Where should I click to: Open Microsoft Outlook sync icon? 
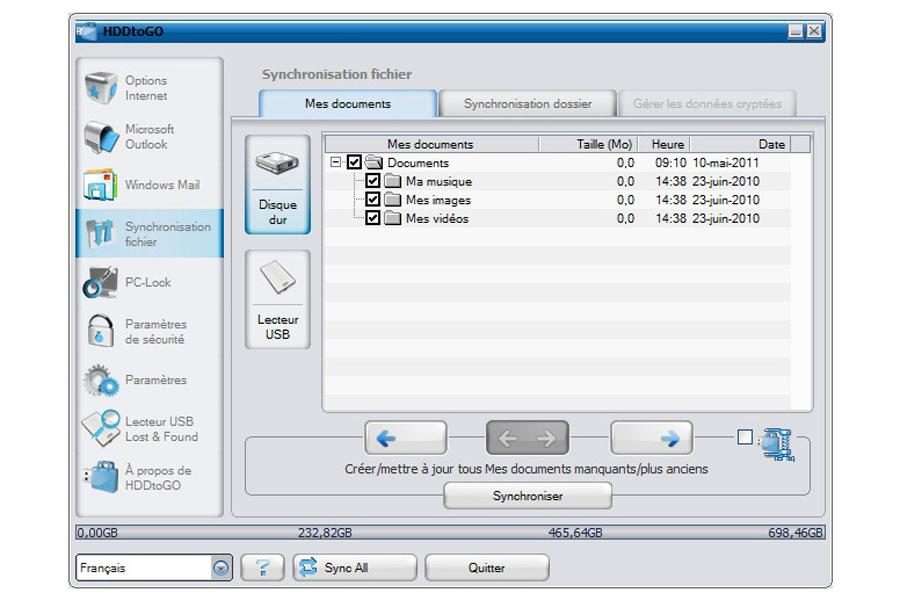tap(101, 137)
